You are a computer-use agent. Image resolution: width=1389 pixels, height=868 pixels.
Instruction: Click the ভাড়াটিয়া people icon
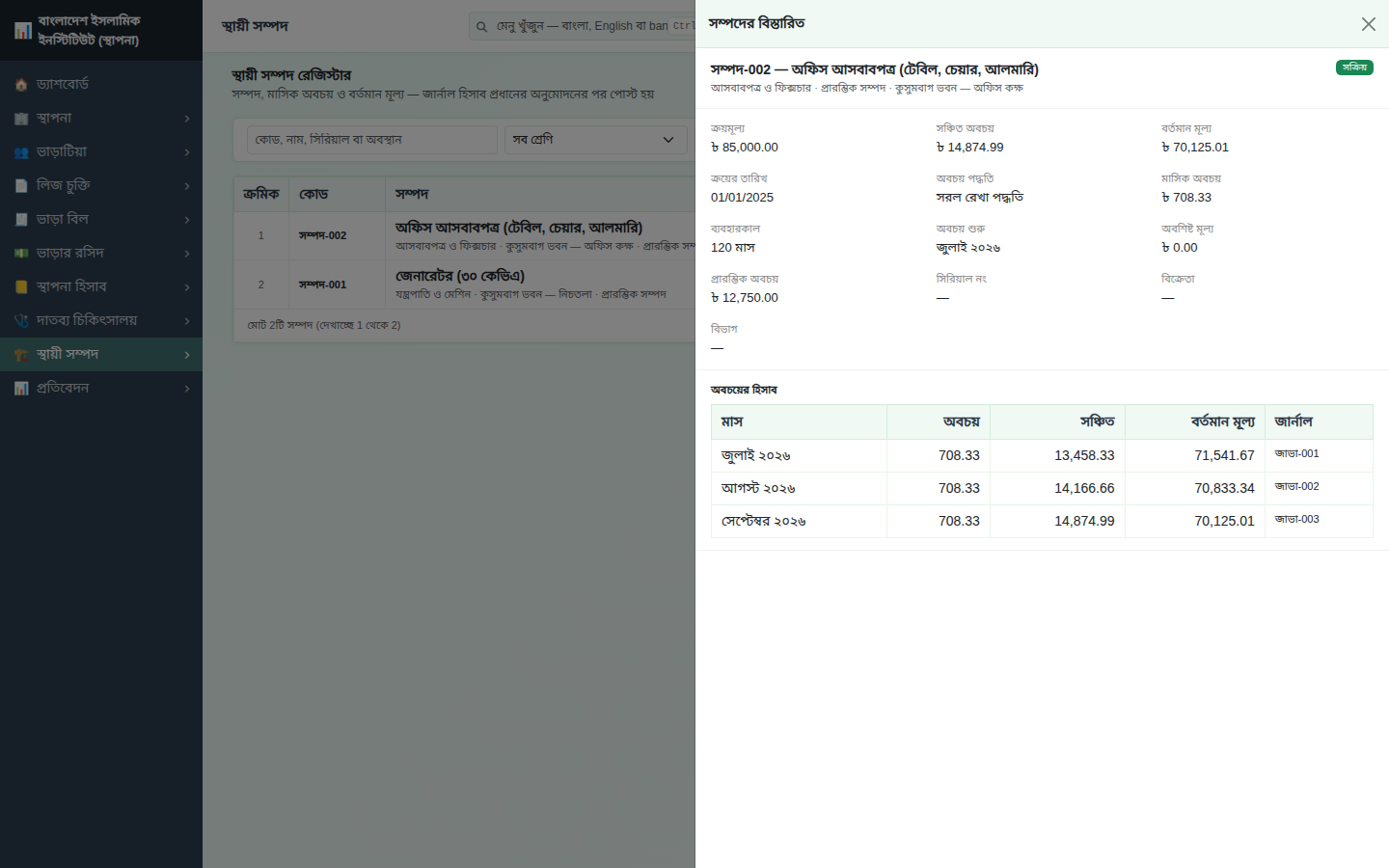coord(21,152)
